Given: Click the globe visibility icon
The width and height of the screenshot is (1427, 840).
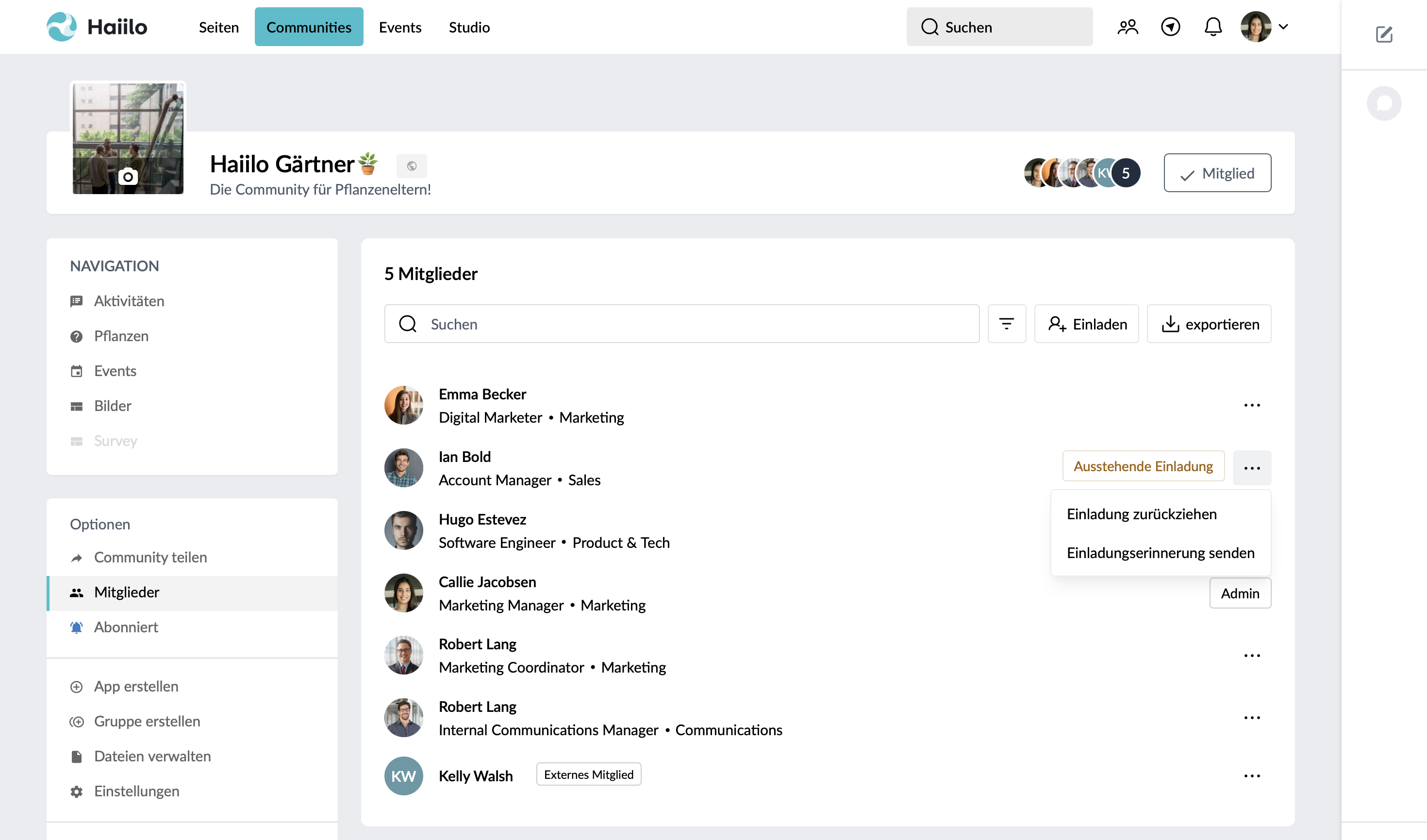Looking at the screenshot, I should pos(412,166).
